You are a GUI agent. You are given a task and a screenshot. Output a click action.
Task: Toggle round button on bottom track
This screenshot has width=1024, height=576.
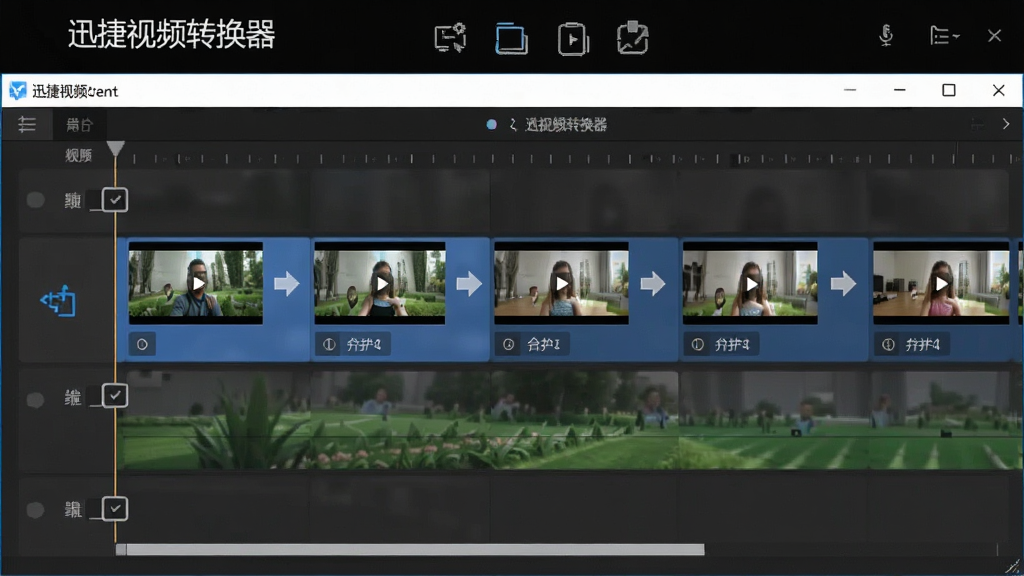click(35, 509)
